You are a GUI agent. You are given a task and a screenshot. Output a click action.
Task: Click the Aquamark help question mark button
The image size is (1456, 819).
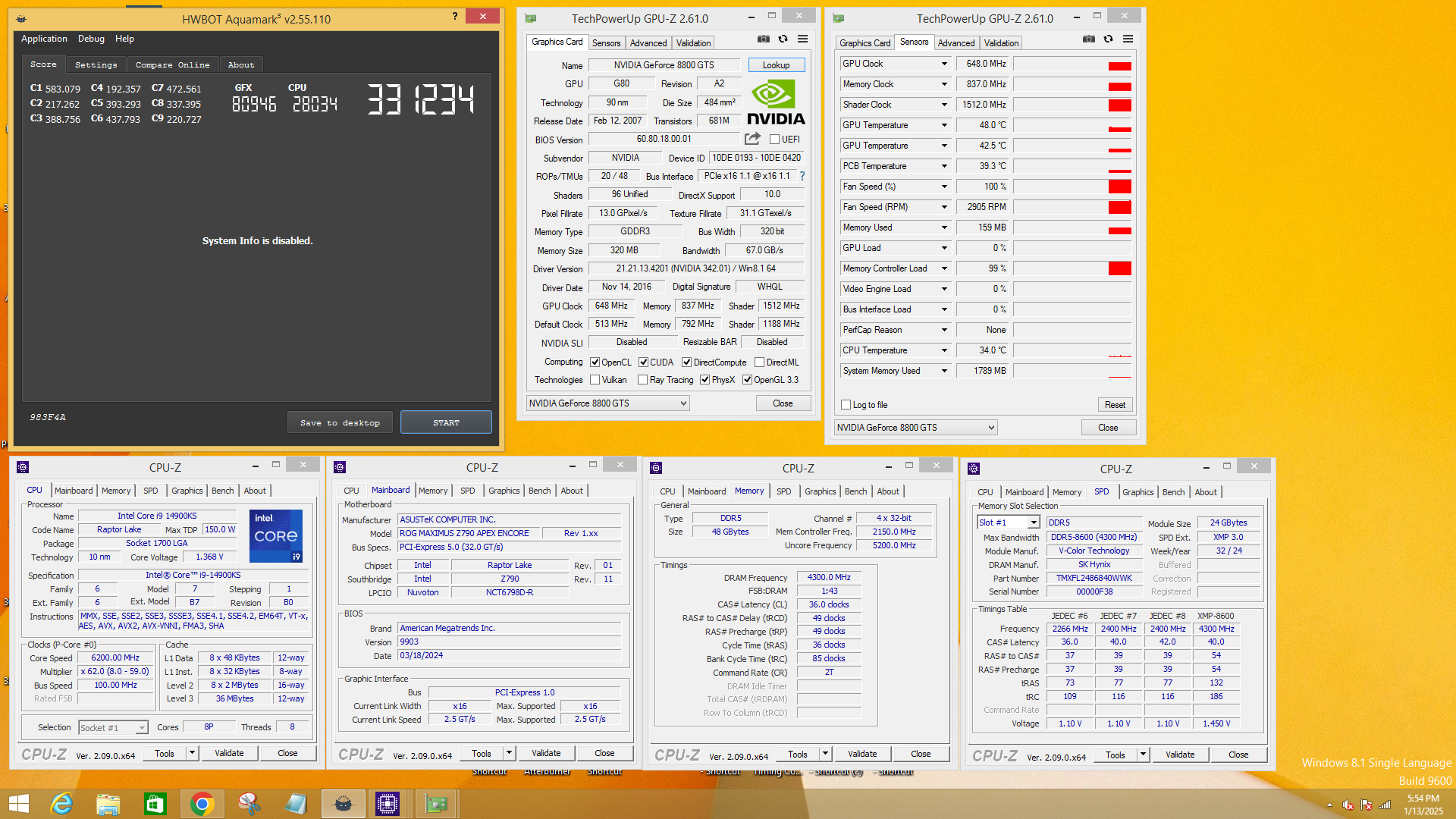tap(455, 16)
